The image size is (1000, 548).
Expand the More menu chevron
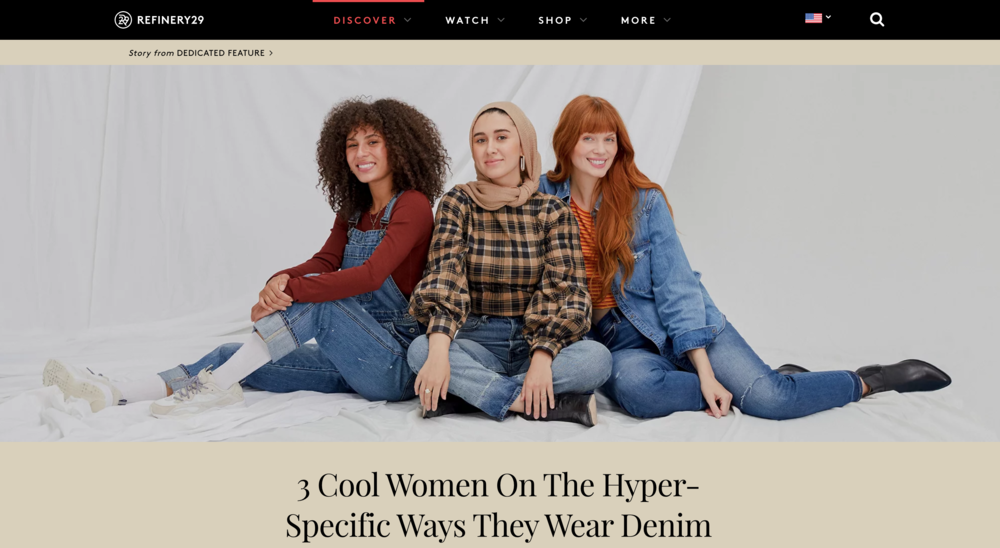667,20
